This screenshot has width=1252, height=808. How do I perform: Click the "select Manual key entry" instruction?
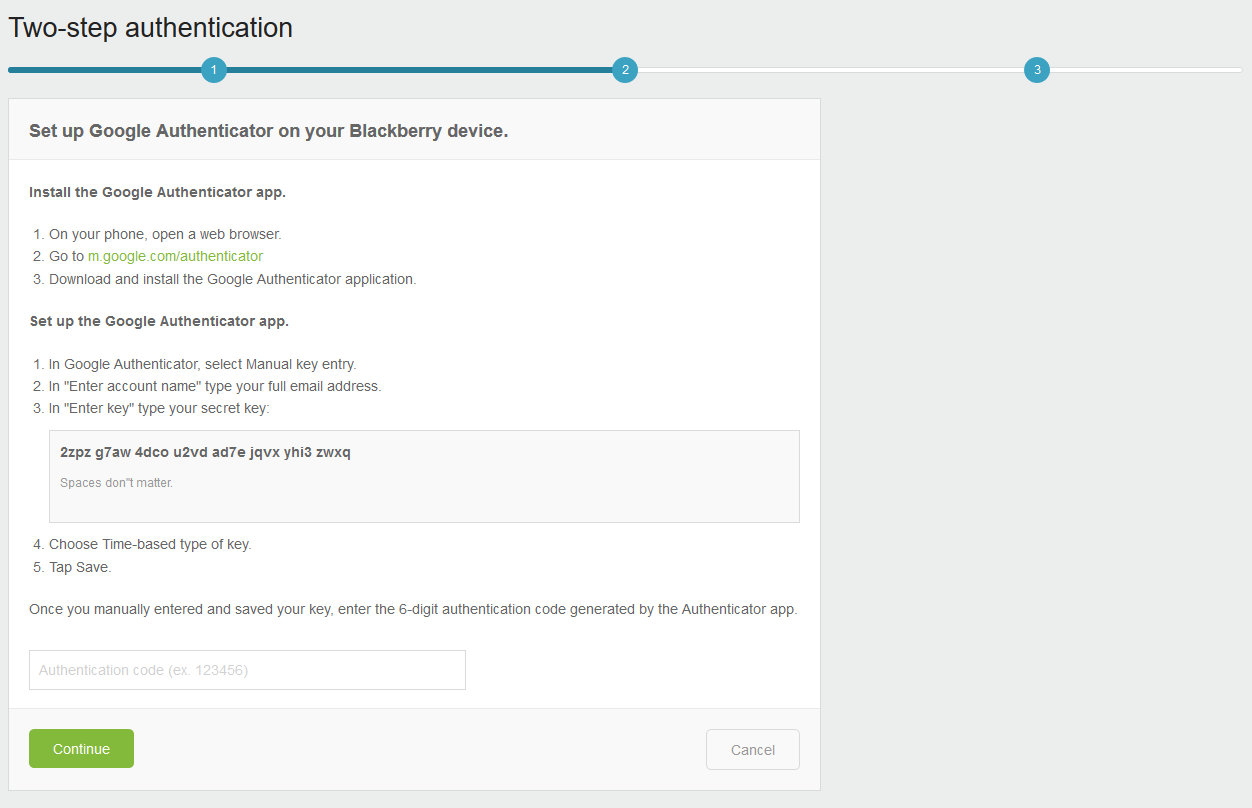pos(202,364)
